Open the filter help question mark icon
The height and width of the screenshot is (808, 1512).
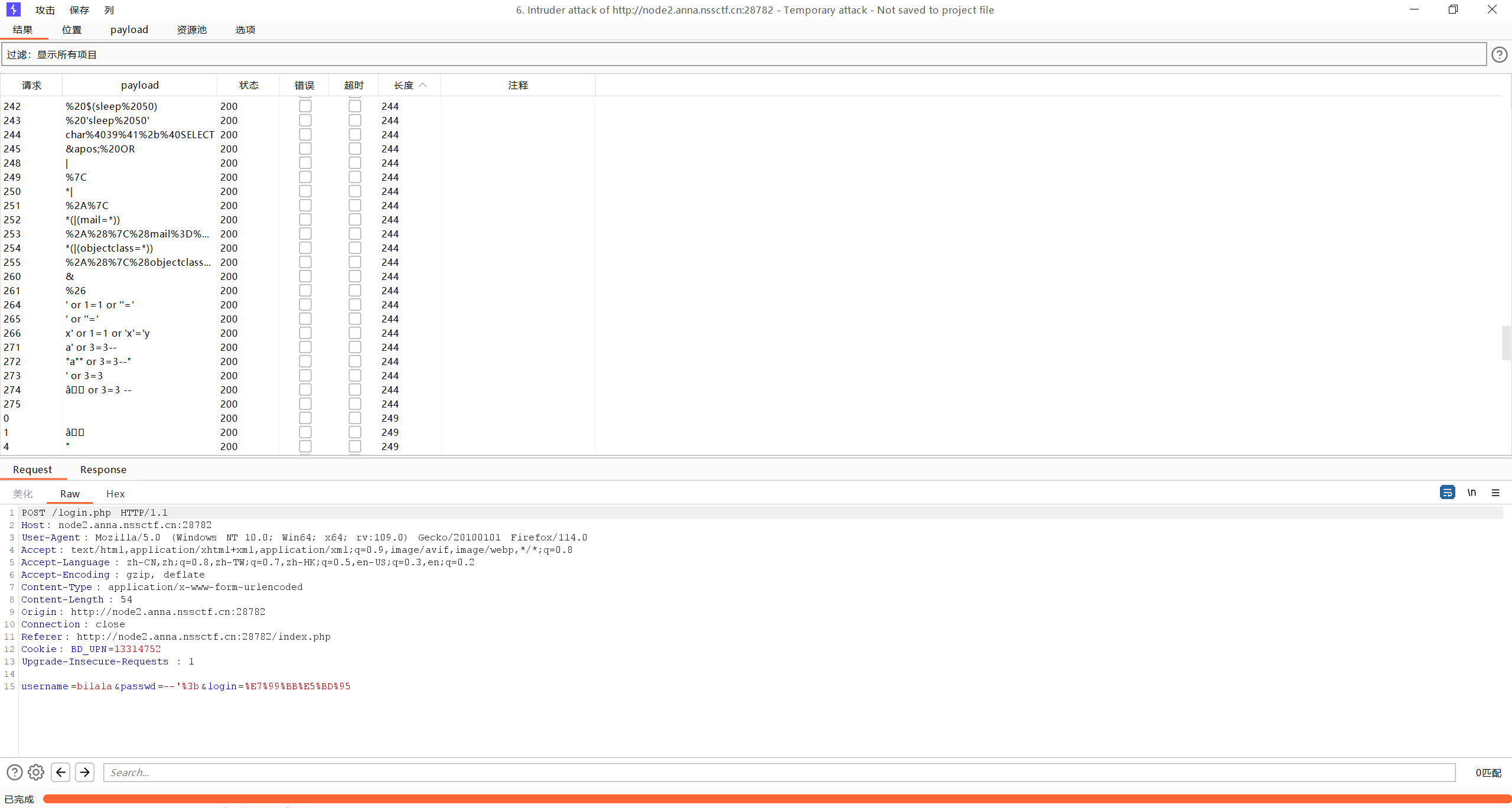pyautogui.click(x=1499, y=55)
